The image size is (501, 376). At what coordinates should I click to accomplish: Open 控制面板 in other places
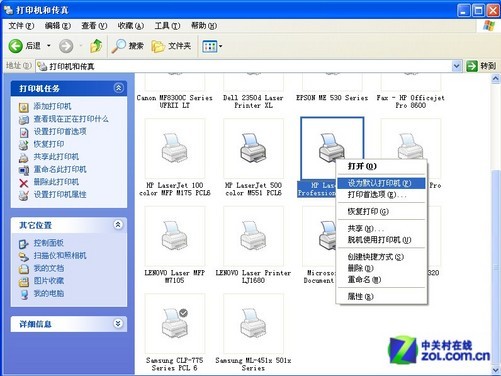pos(49,243)
